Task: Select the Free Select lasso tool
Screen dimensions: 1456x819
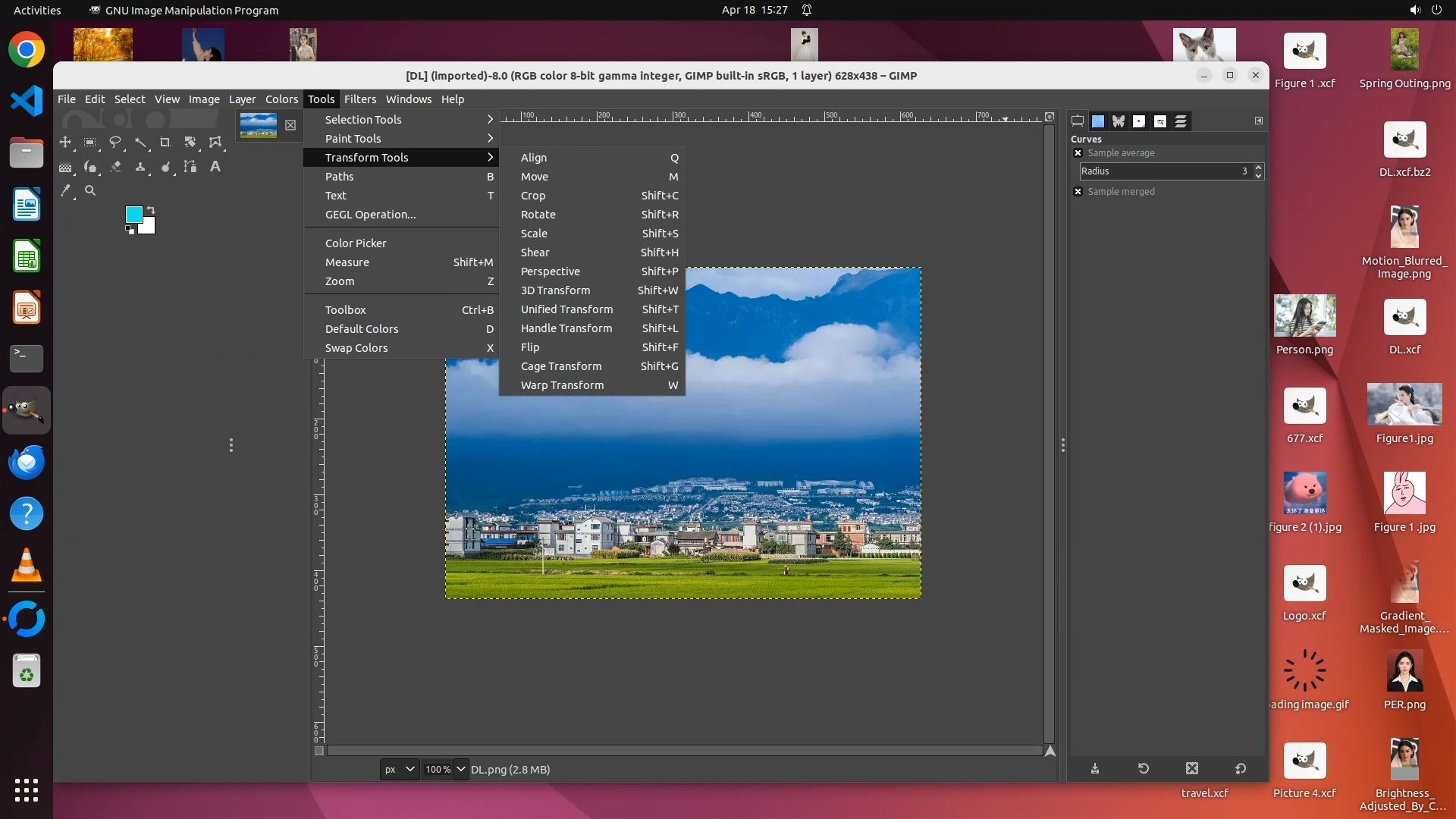Action: (115, 143)
